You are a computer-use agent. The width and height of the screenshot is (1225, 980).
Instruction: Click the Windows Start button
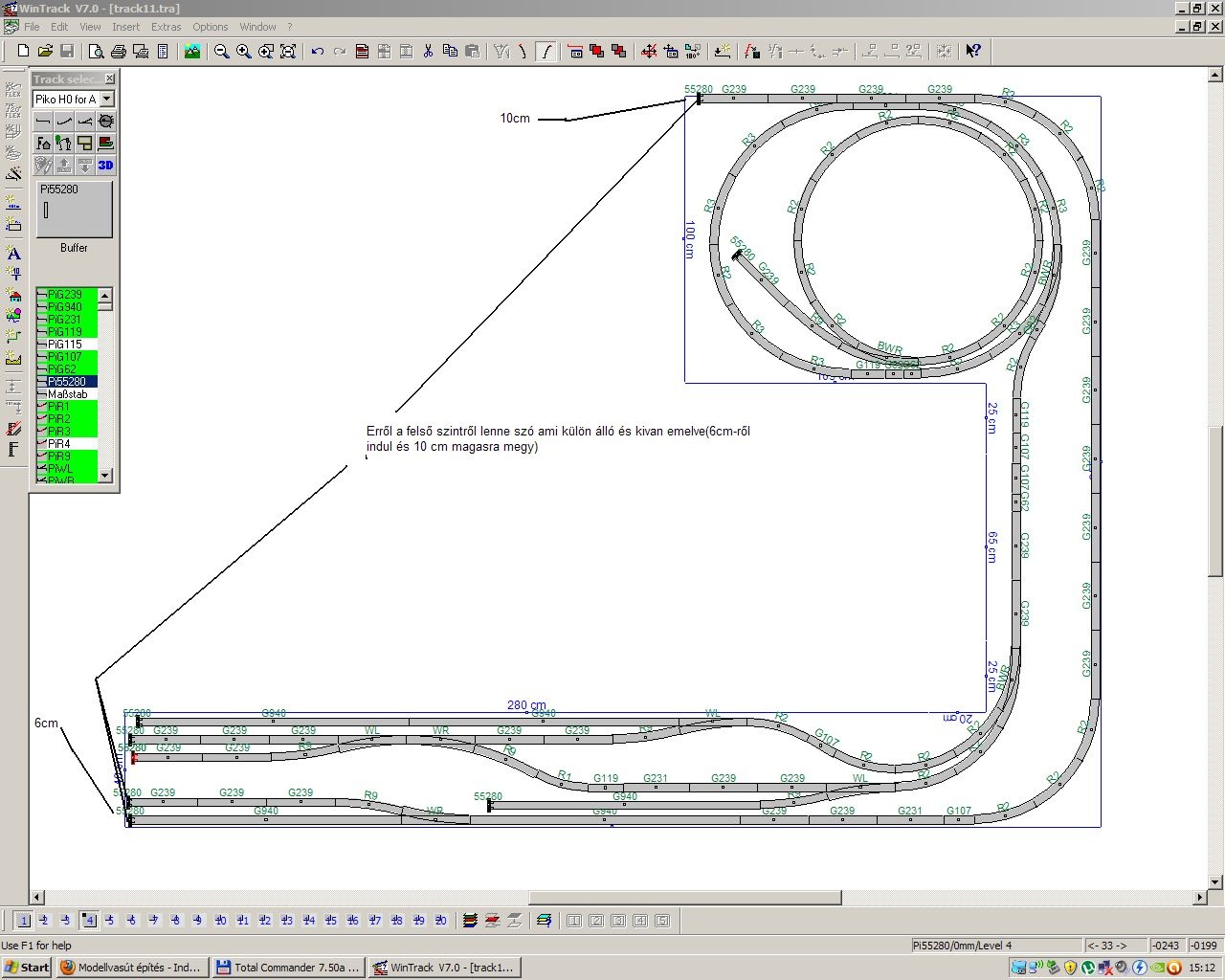(x=27, y=968)
